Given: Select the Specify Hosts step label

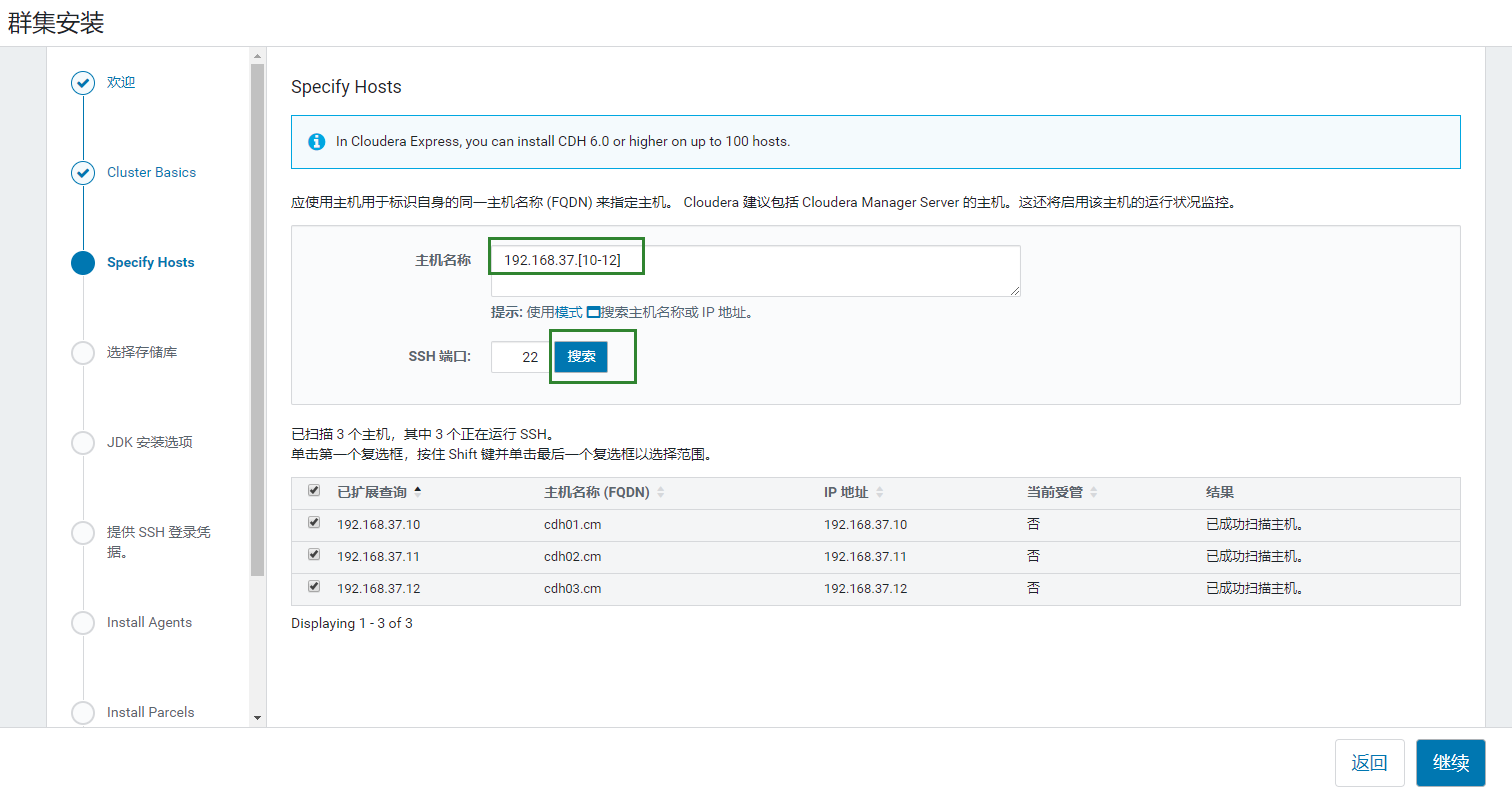Looking at the screenshot, I should 151,262.
